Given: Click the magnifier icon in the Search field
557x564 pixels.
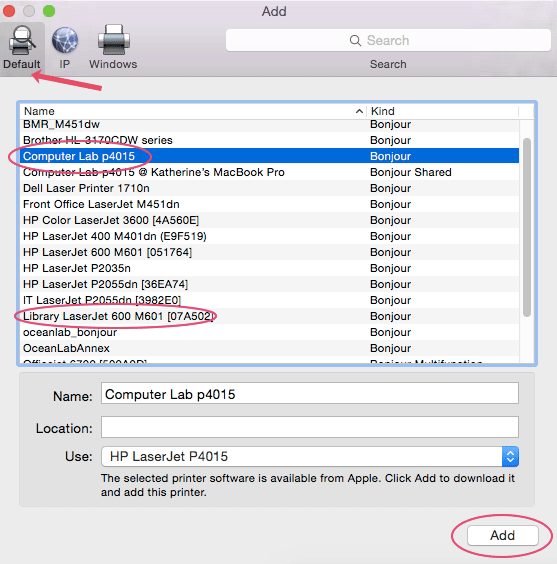Looking at the screenshot, I should coord(355,40).
